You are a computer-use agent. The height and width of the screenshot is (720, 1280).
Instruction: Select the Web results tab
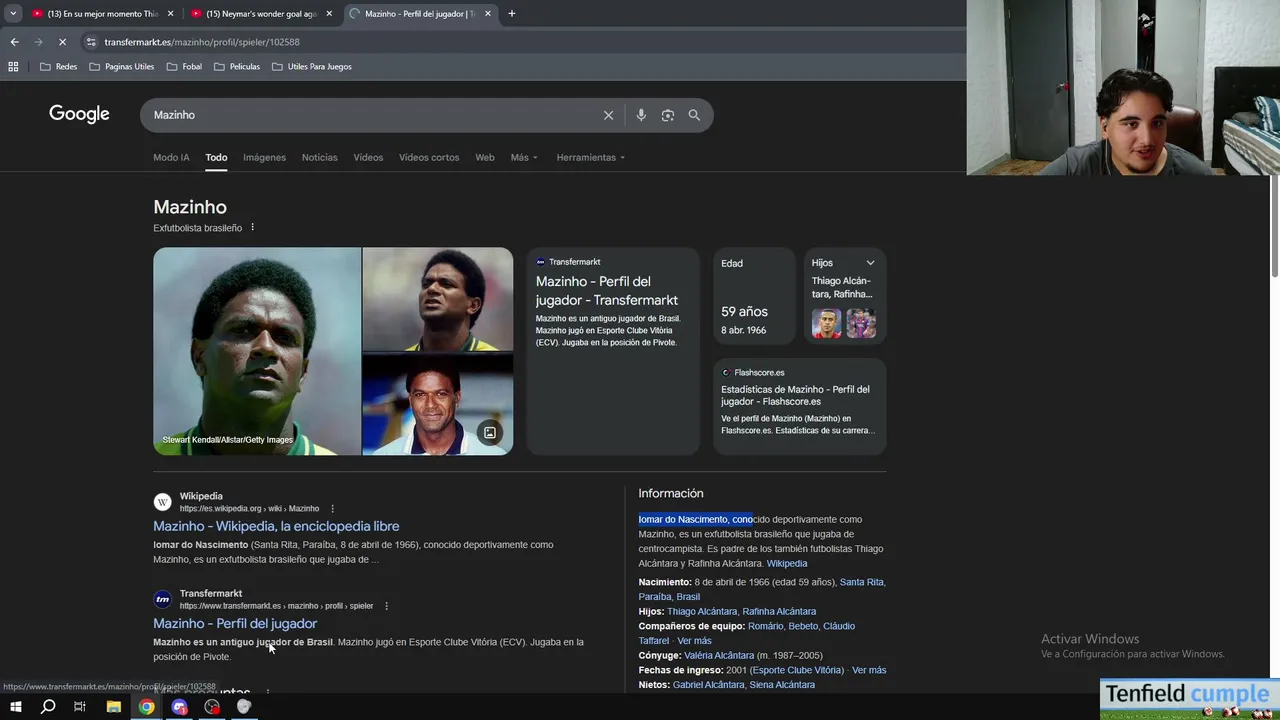485,157
